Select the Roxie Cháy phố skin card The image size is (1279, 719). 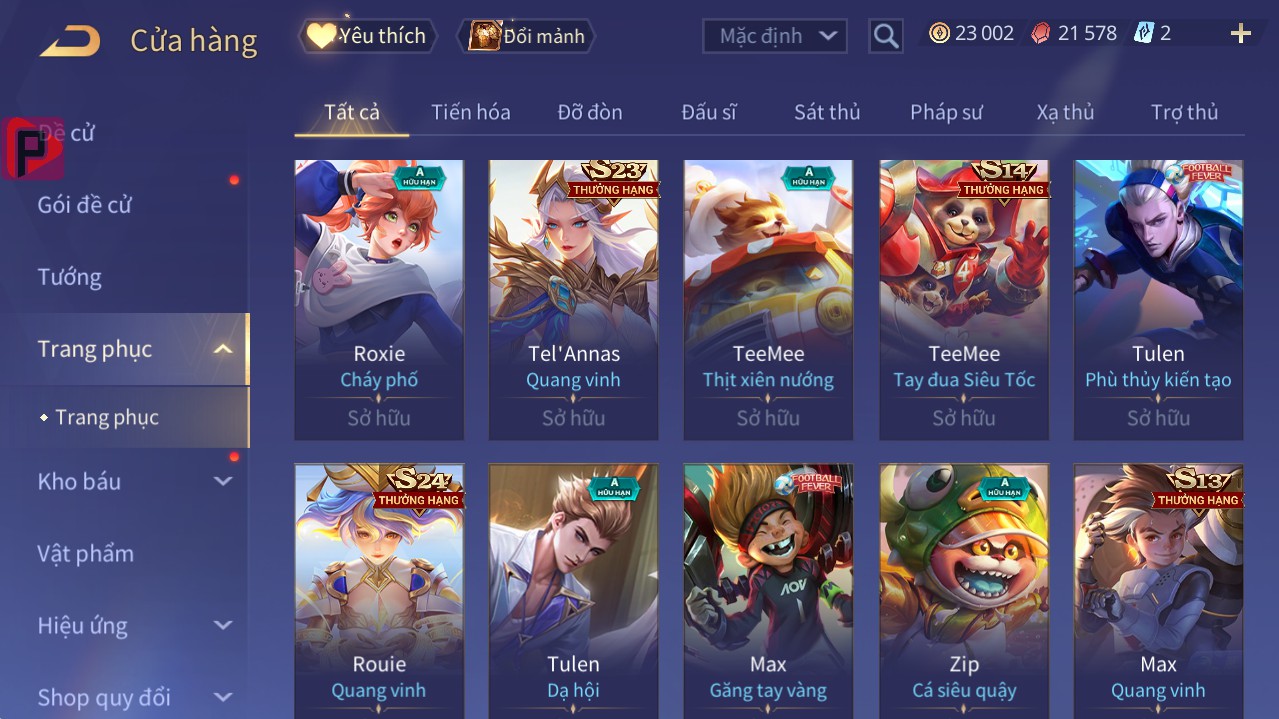coord(379,300)
